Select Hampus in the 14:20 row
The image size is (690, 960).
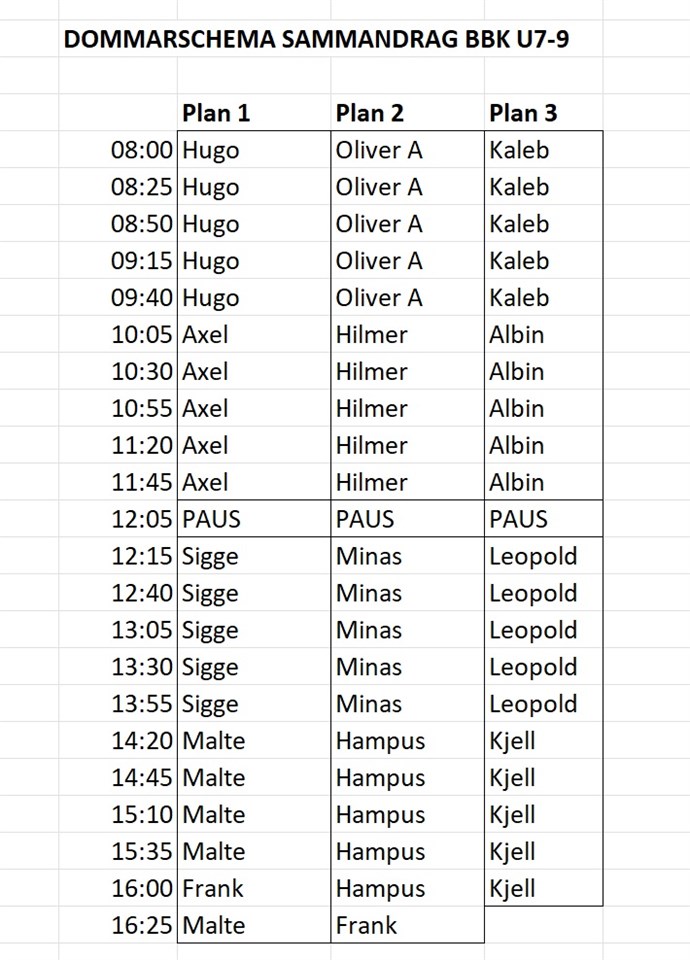point(380,741)
